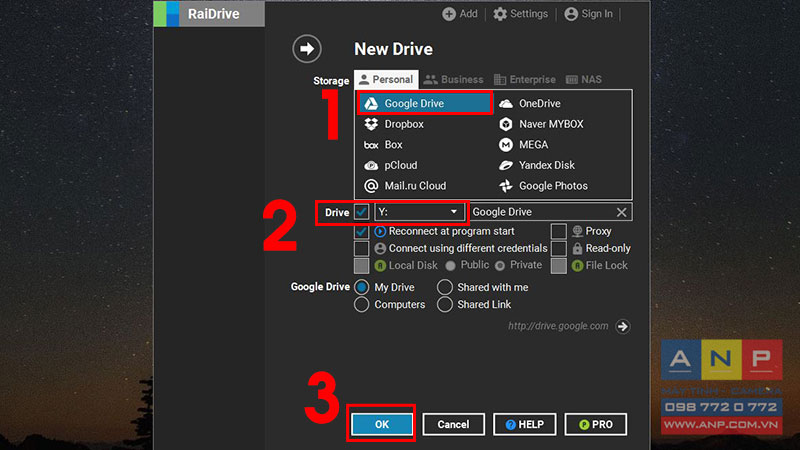Click the PRO button
Viewport: 800px width, 450px height.
(595, 424)
